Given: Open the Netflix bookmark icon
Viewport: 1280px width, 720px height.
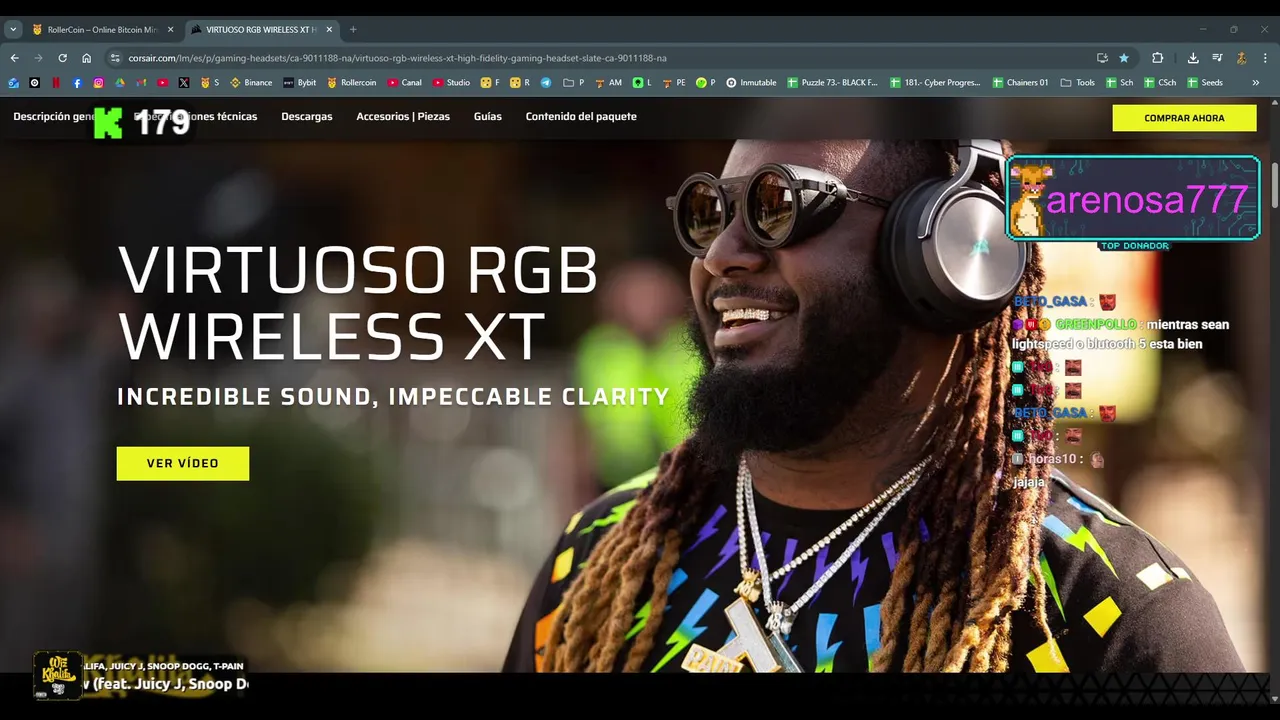Looking at the screenshot, I should point(56,83).
